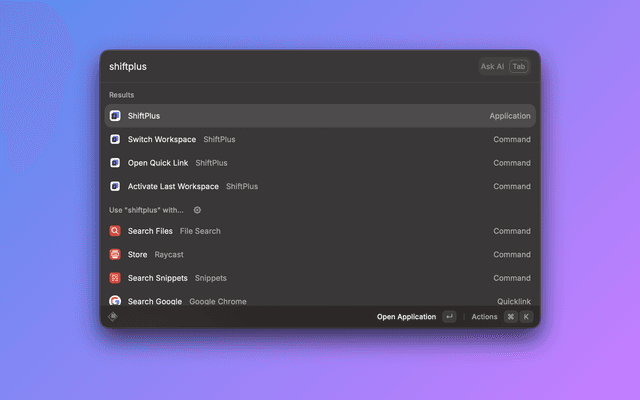Click Command label on Switch Workspace row

point(512,139)
